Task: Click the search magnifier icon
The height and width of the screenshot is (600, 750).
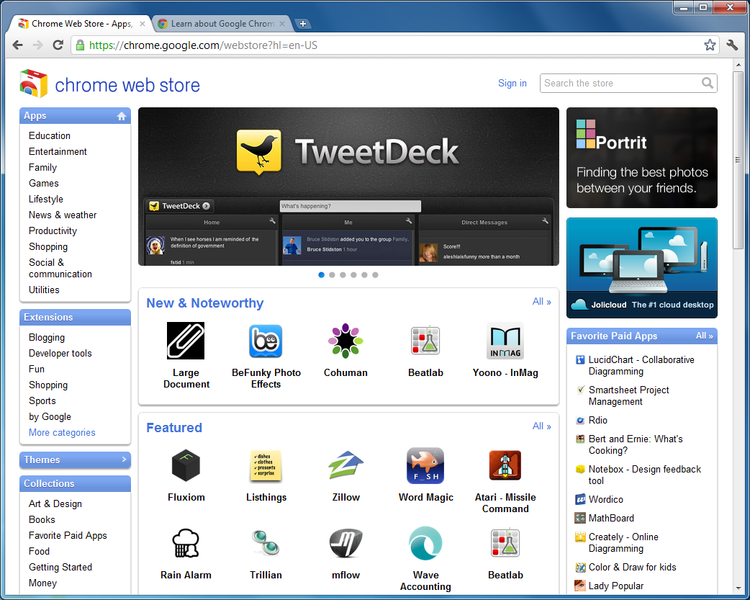Action: tap(707, 83)
